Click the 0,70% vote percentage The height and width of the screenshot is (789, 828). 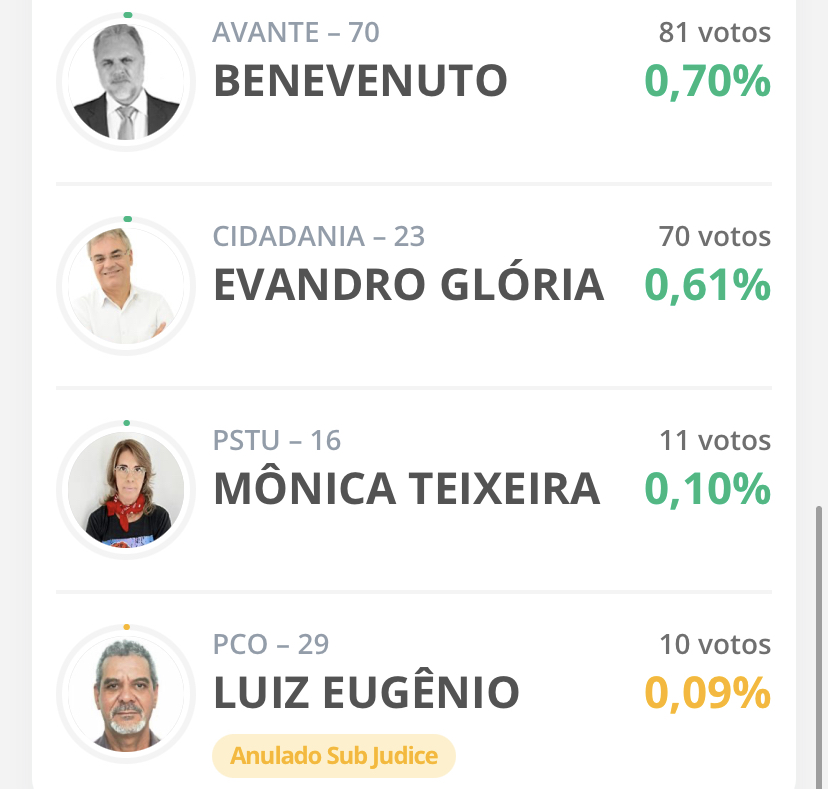pos(708,81)
